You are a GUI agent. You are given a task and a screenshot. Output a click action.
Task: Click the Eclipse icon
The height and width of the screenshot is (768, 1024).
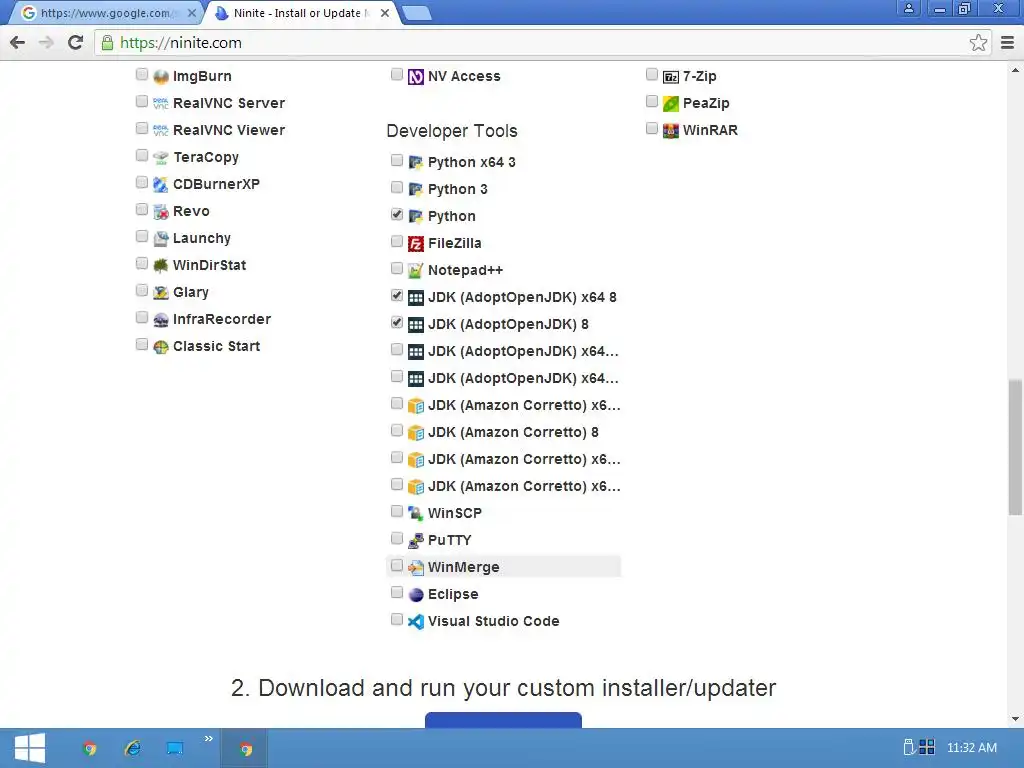pyautogui.click(x=416, y=595)
